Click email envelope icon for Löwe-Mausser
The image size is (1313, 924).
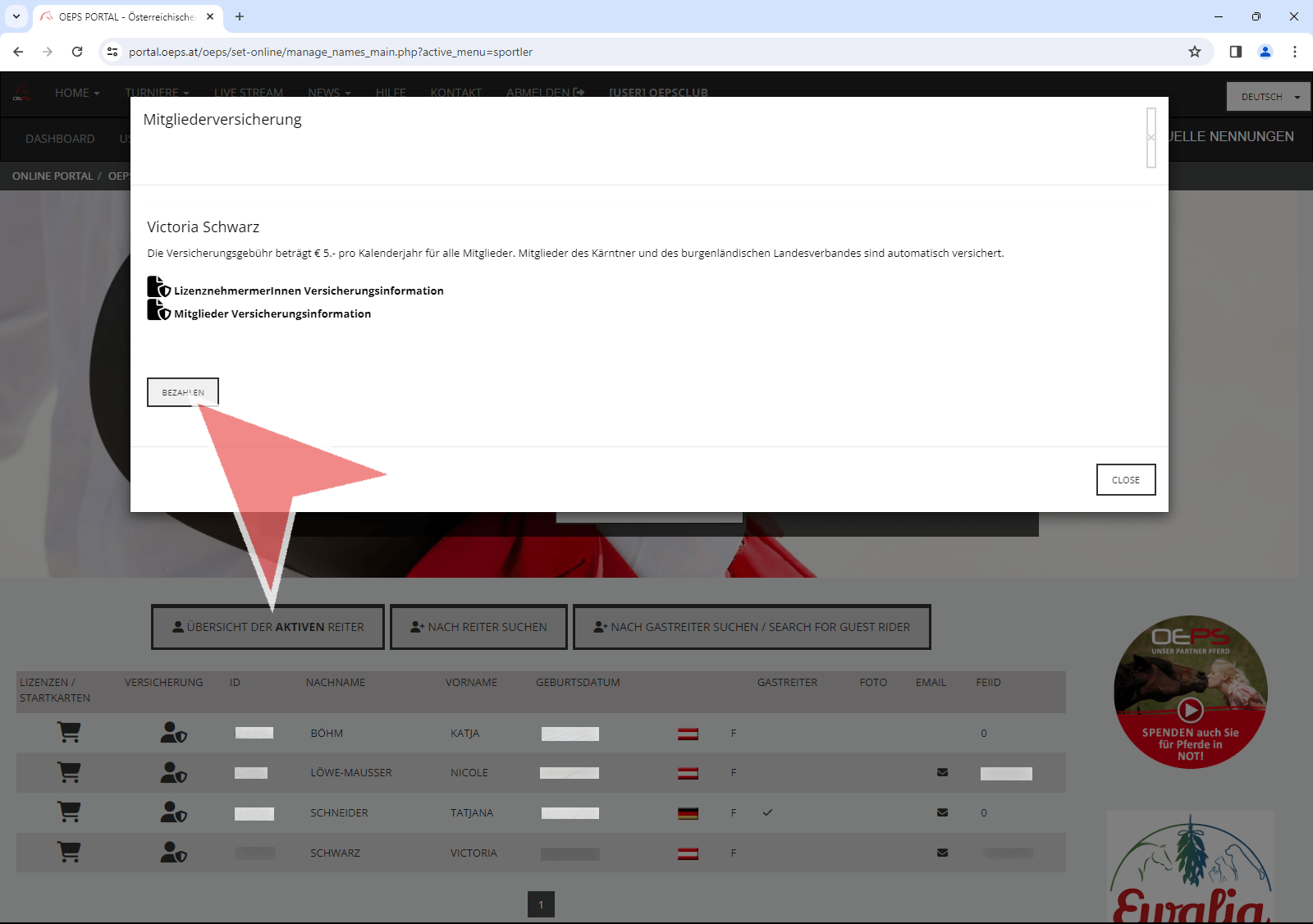coord(942,772)
